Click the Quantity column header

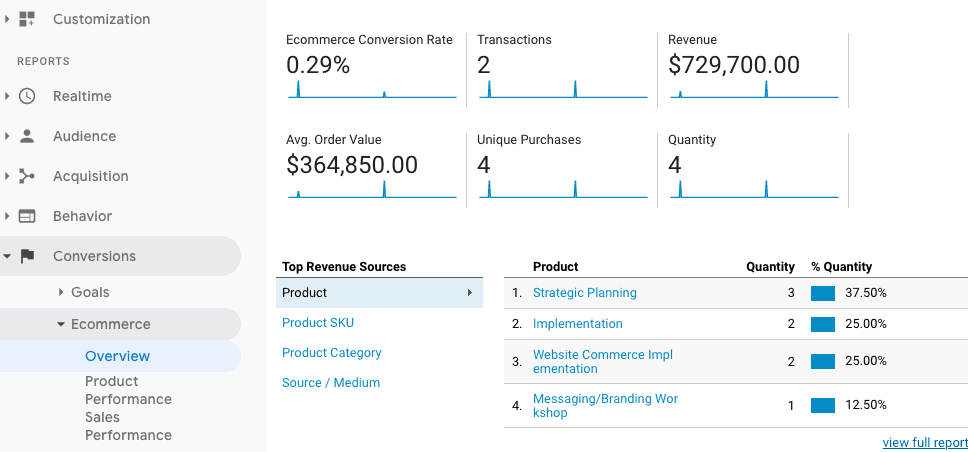[x=770, y=267]
